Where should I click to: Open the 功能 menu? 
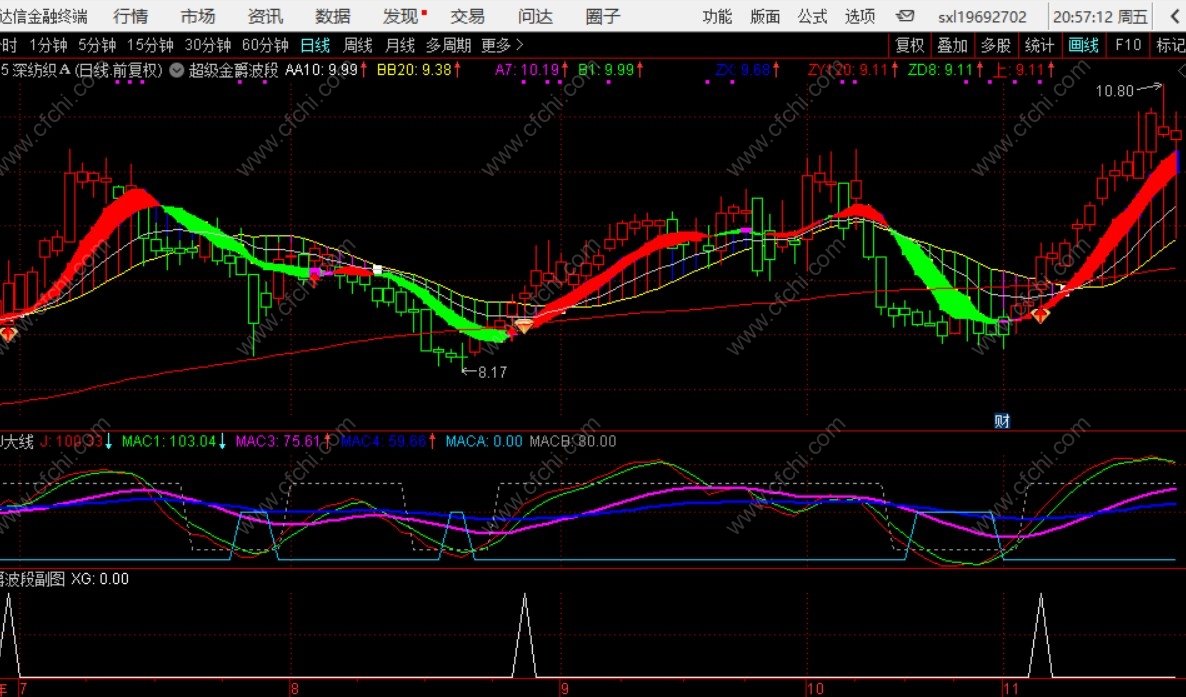[x=717, y=17]
